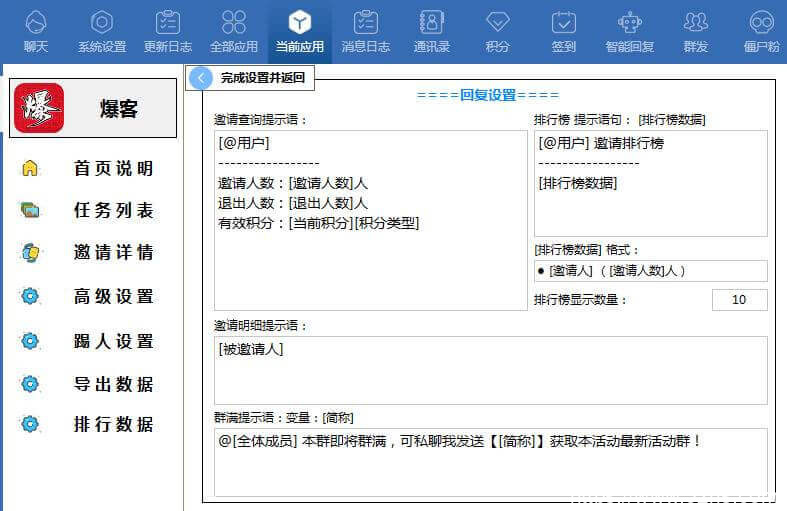Open the 积分 points diamond icon
The width and height of the screenshot is (787, 511).
[497, 24]
